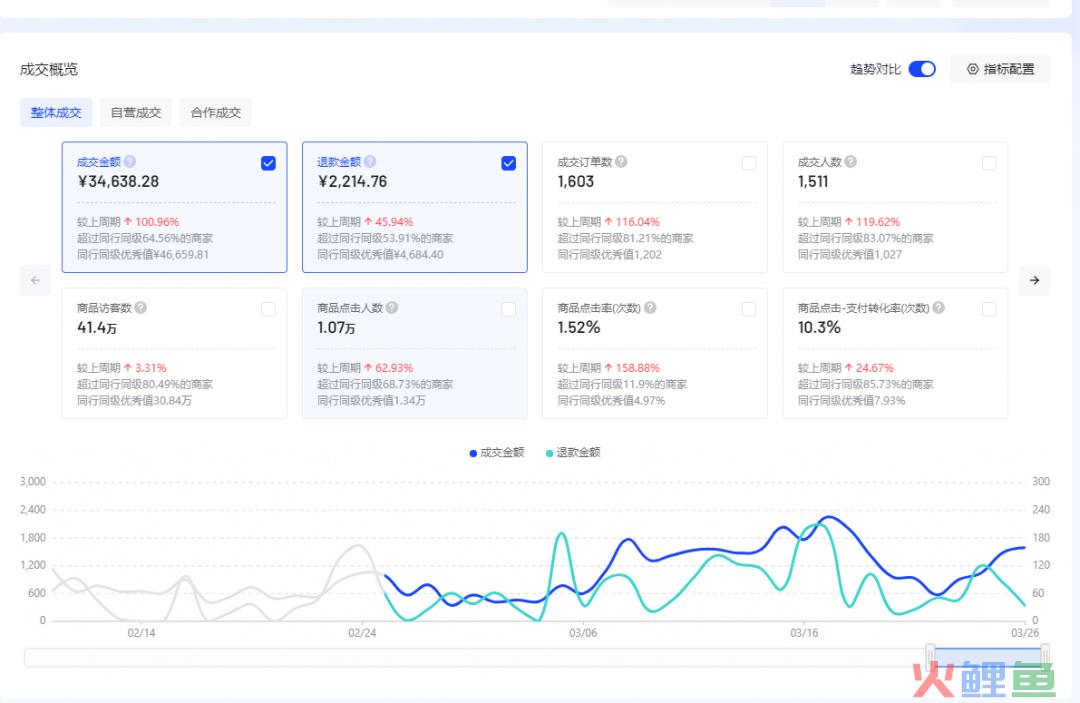Check the 商品访客数 metric checkbox
The height and width of the screenshot is (703, 1080).
269,309
